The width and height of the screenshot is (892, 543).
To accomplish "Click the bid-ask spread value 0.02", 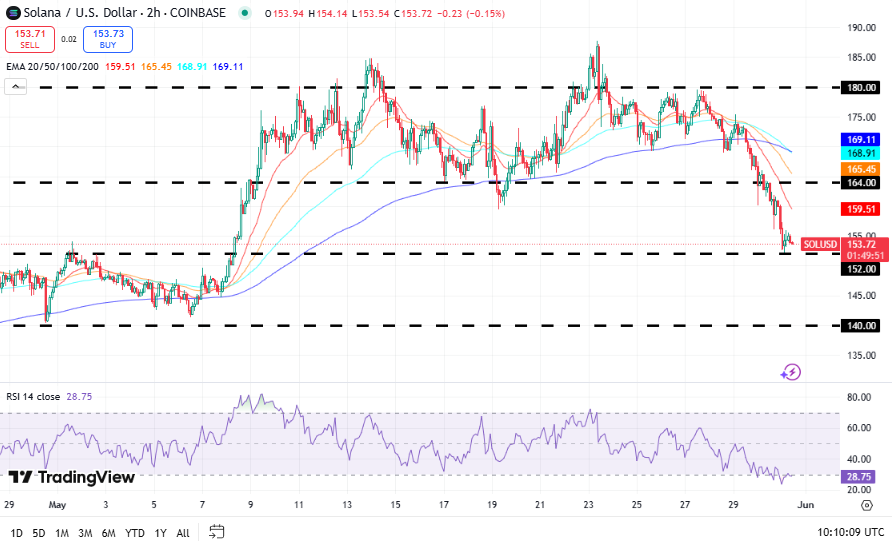I will pyautogui.click(x=69, y=39).
